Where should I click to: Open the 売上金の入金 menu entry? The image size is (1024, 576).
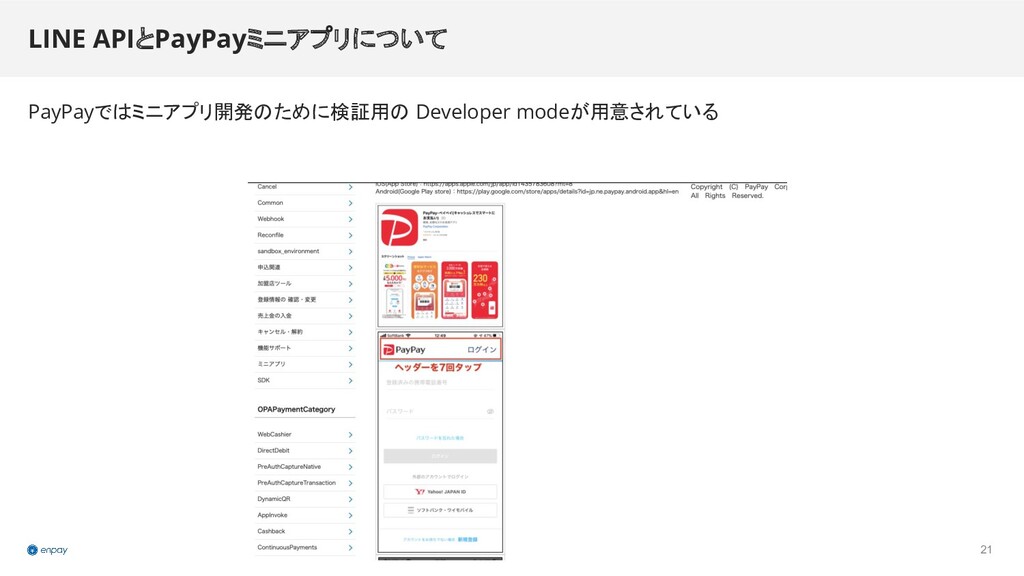click(305, 316)
